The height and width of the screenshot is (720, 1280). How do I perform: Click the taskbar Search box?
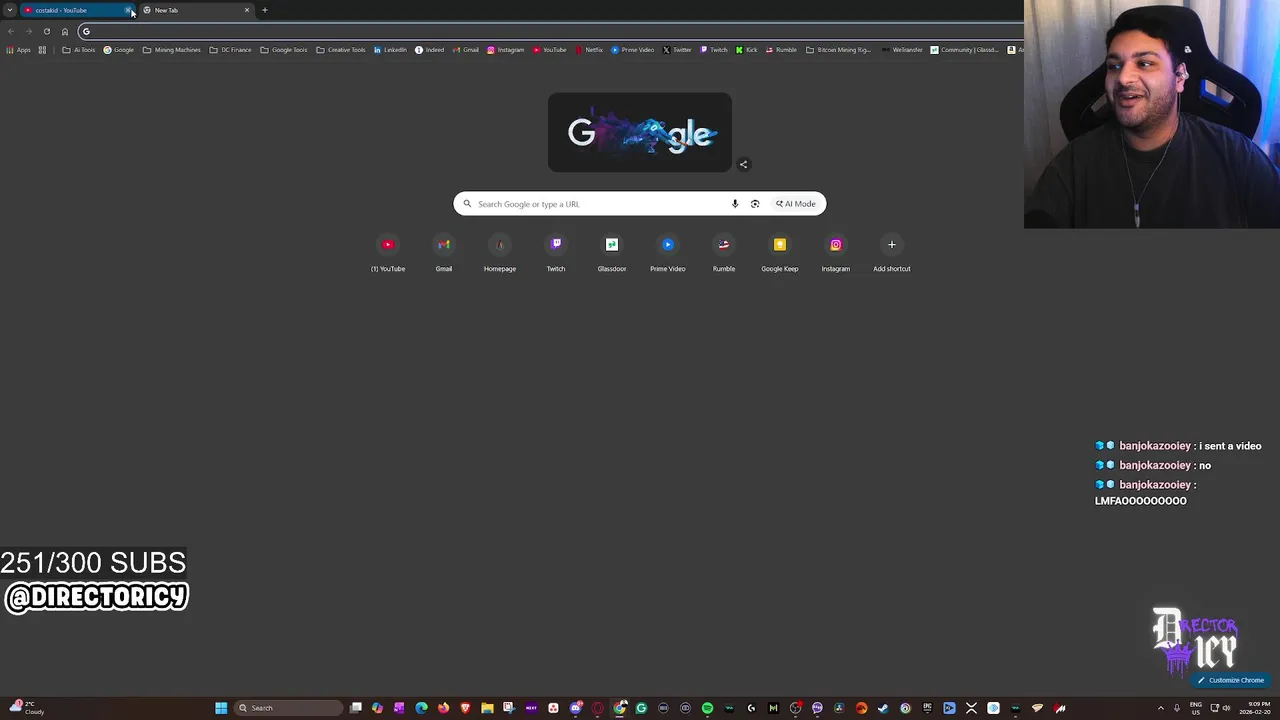[288, 708]
